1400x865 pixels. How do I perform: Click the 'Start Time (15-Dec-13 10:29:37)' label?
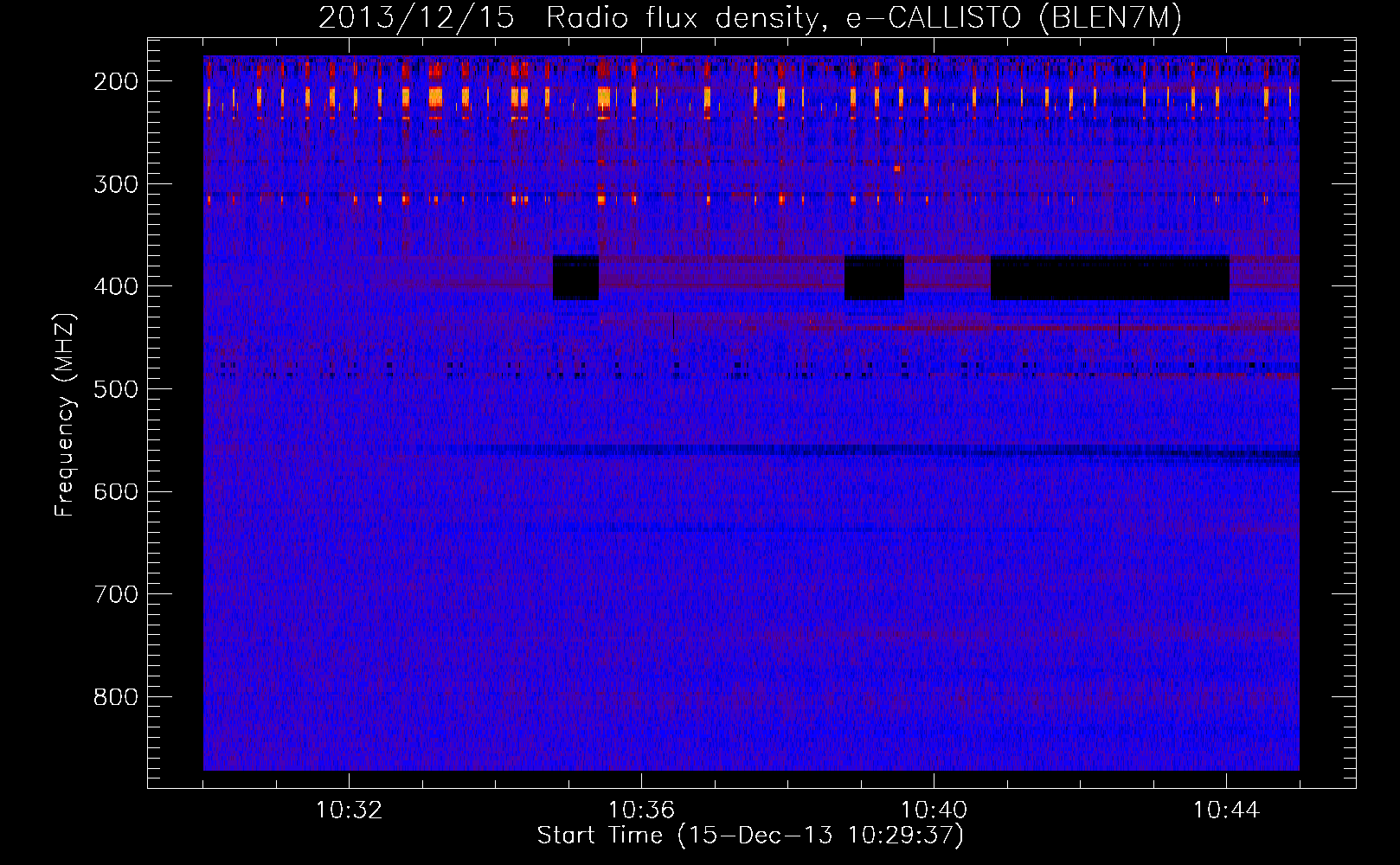tap(750, 836)
